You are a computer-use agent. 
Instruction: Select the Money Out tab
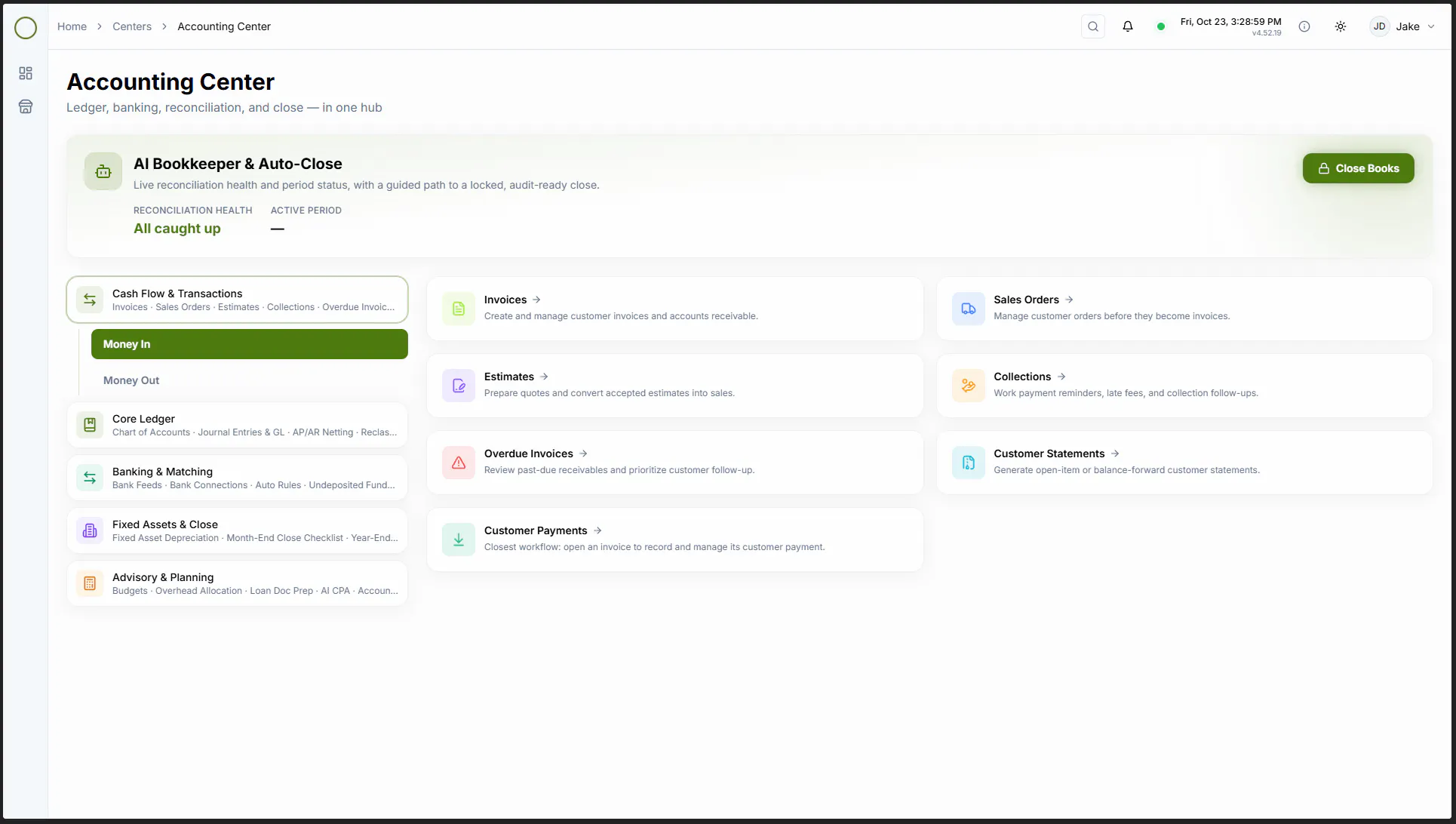click(x=250, y=380)
